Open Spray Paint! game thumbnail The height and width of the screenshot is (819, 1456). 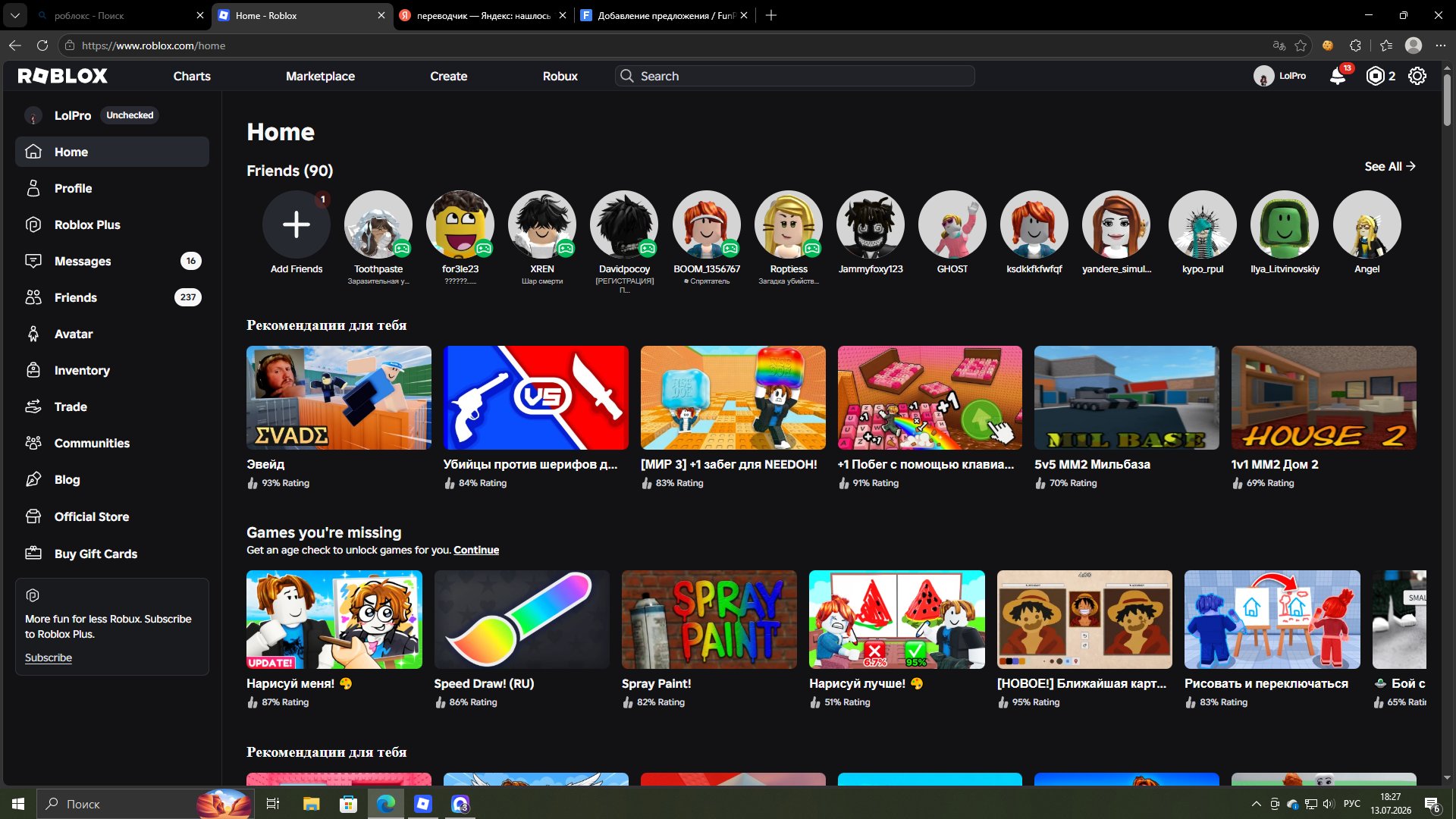click(x=709, y=620)
